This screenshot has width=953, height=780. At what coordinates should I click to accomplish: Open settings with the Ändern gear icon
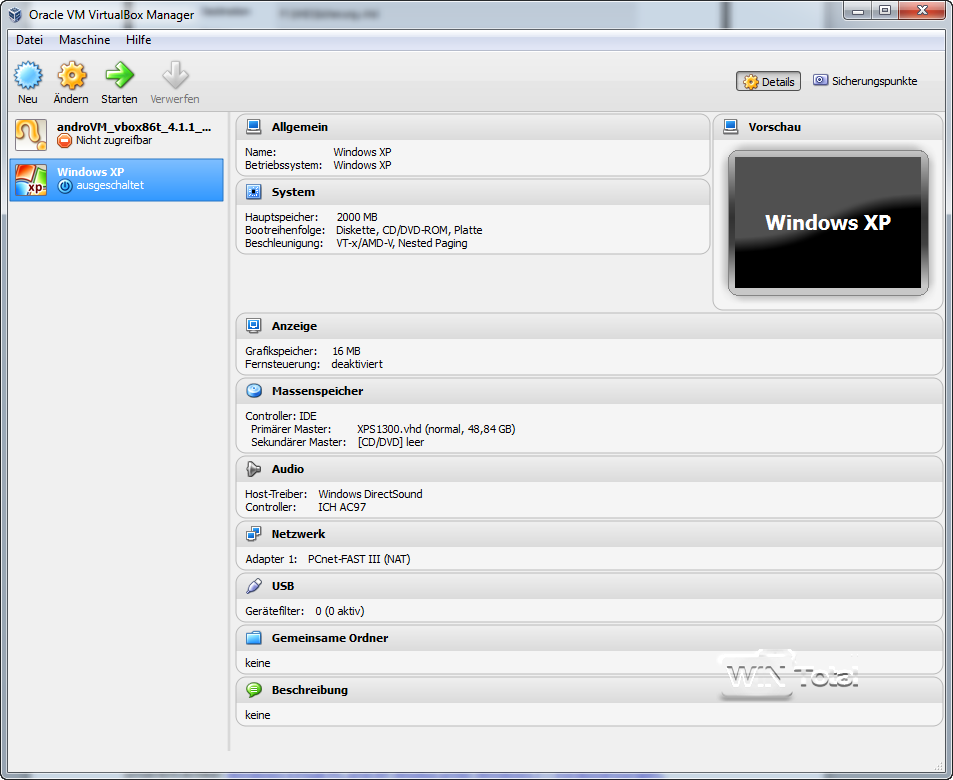72,75
